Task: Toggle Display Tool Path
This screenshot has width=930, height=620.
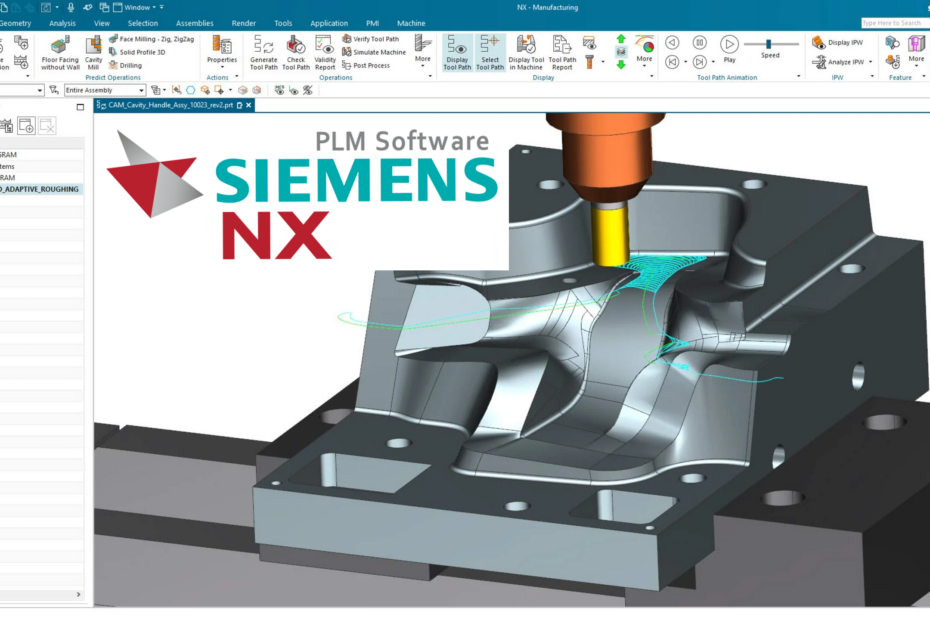Action: point(457,53)
